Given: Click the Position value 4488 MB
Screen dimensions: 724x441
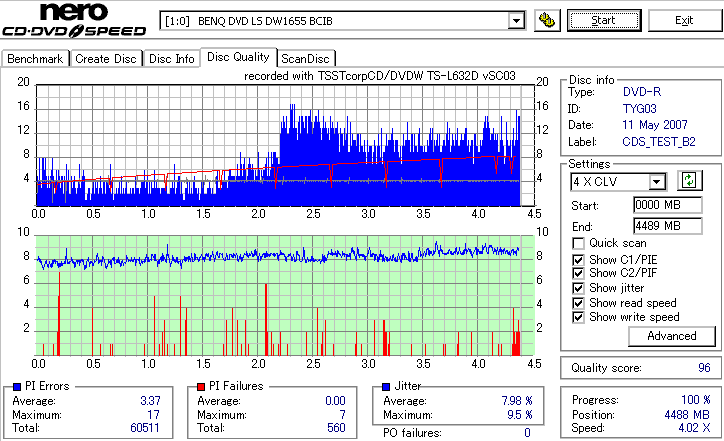Looking at the screenshot, I should pos(687,415).
